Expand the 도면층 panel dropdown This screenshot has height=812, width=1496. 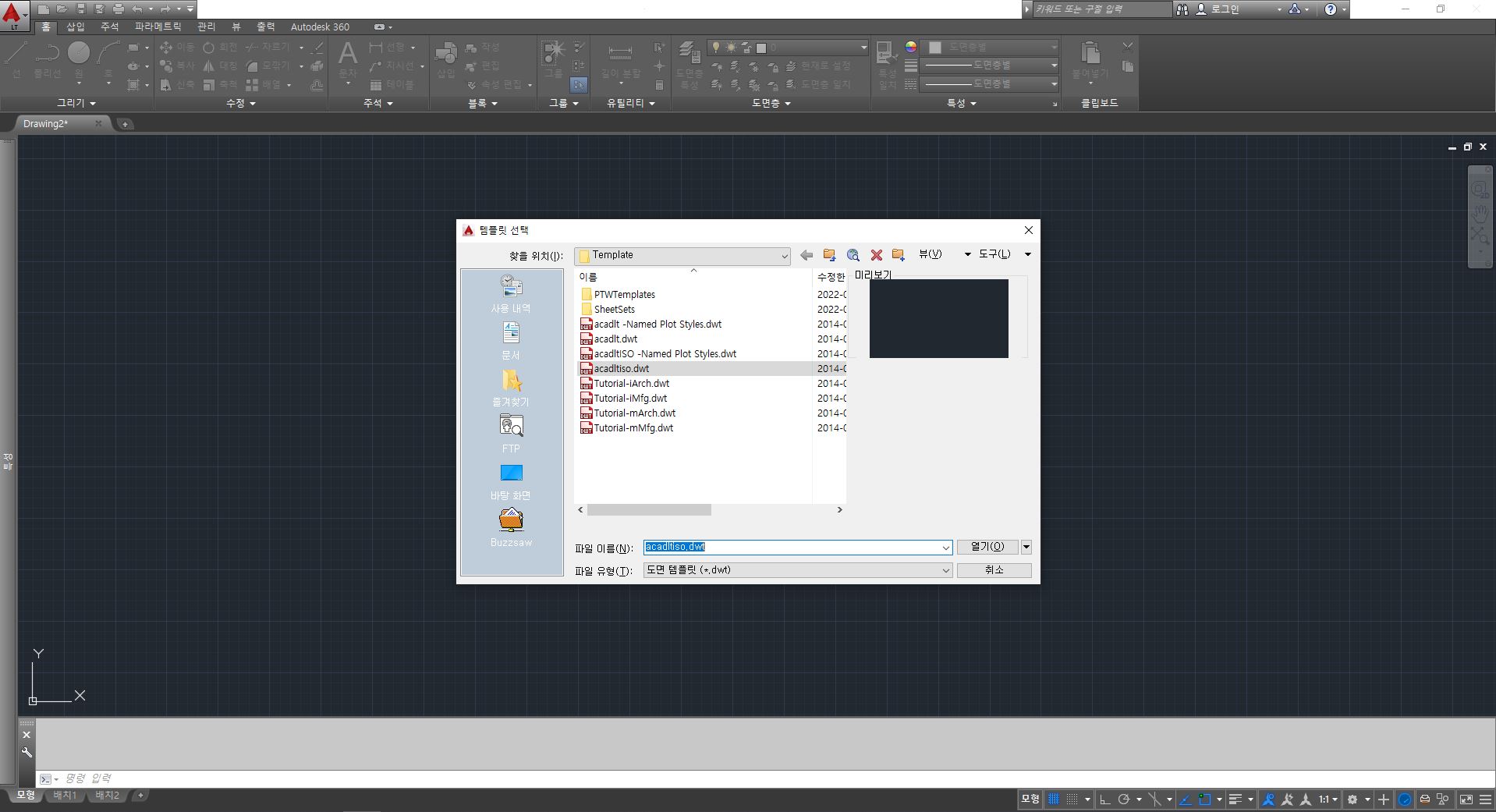[771, 103]
